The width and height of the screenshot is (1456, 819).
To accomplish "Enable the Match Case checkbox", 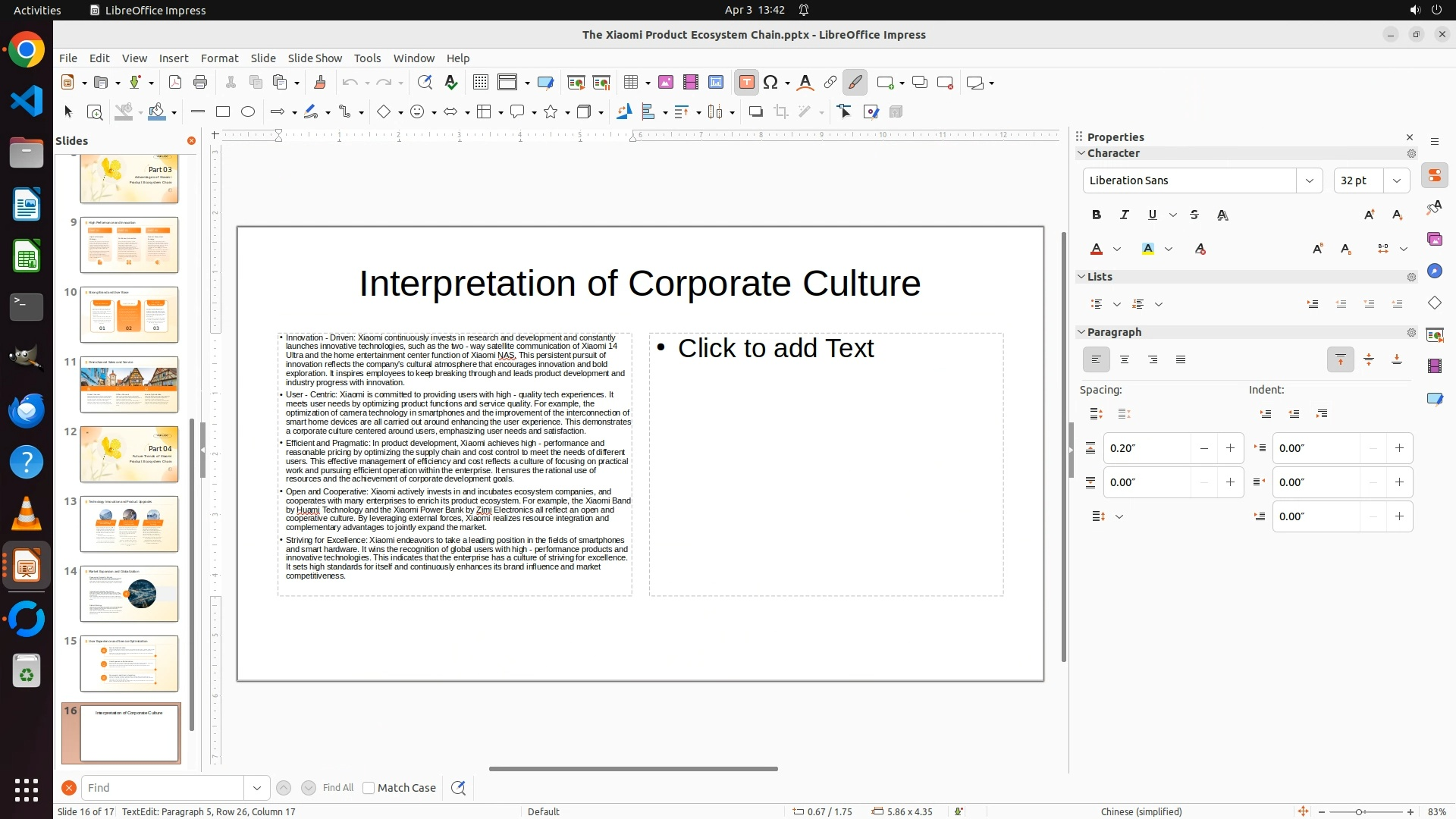I will 369,788.
